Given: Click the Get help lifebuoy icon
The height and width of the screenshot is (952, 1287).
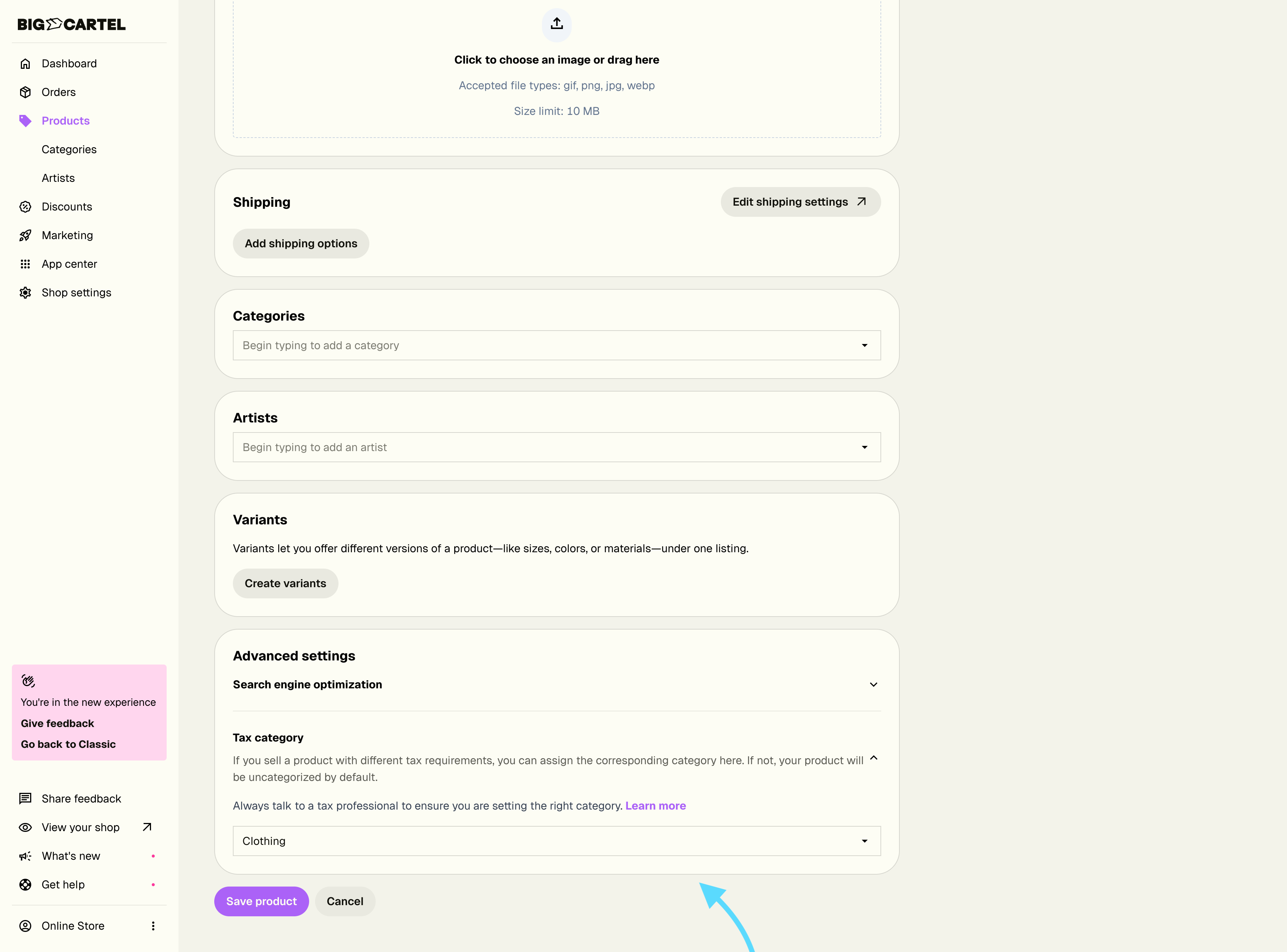Looking at the screenshot, I should (x=25, y=885).
